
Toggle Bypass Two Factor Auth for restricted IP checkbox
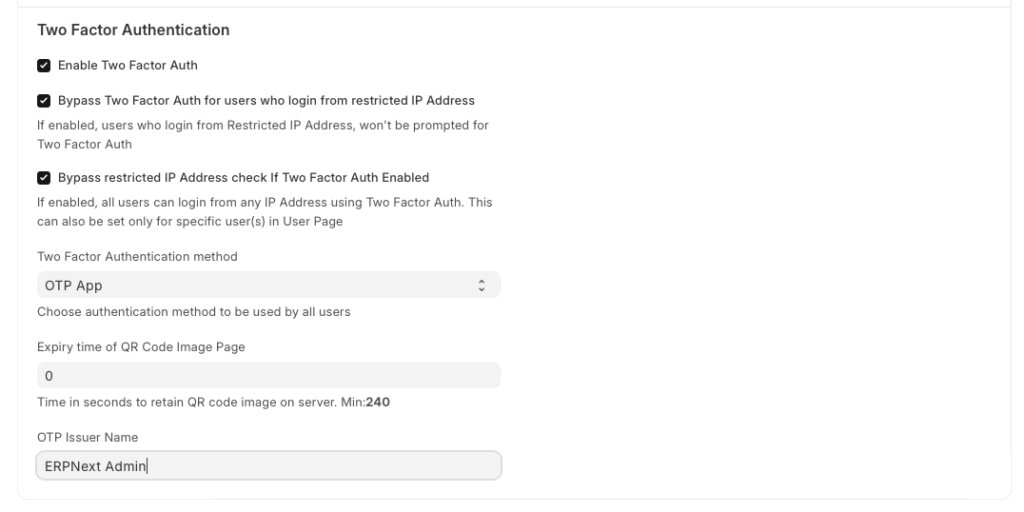[x=43, y=101]
